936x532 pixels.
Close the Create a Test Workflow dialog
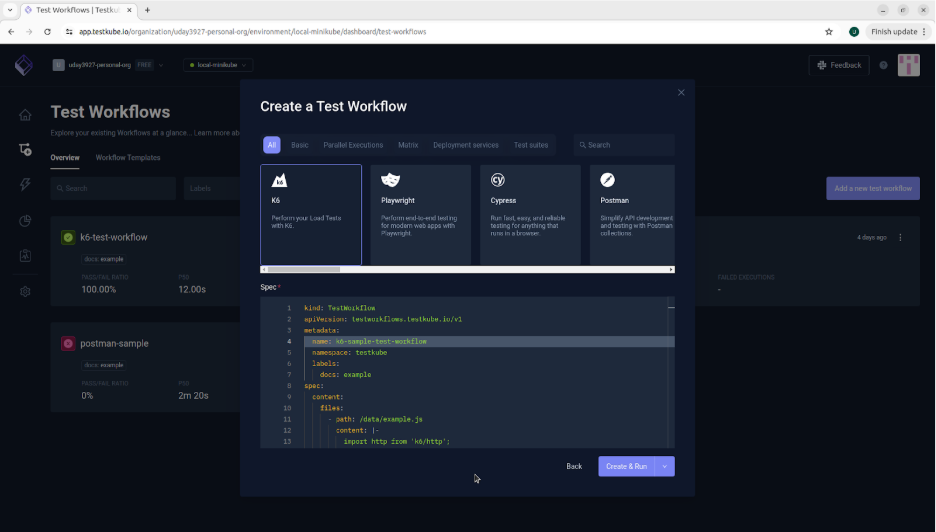coord(681,93)
